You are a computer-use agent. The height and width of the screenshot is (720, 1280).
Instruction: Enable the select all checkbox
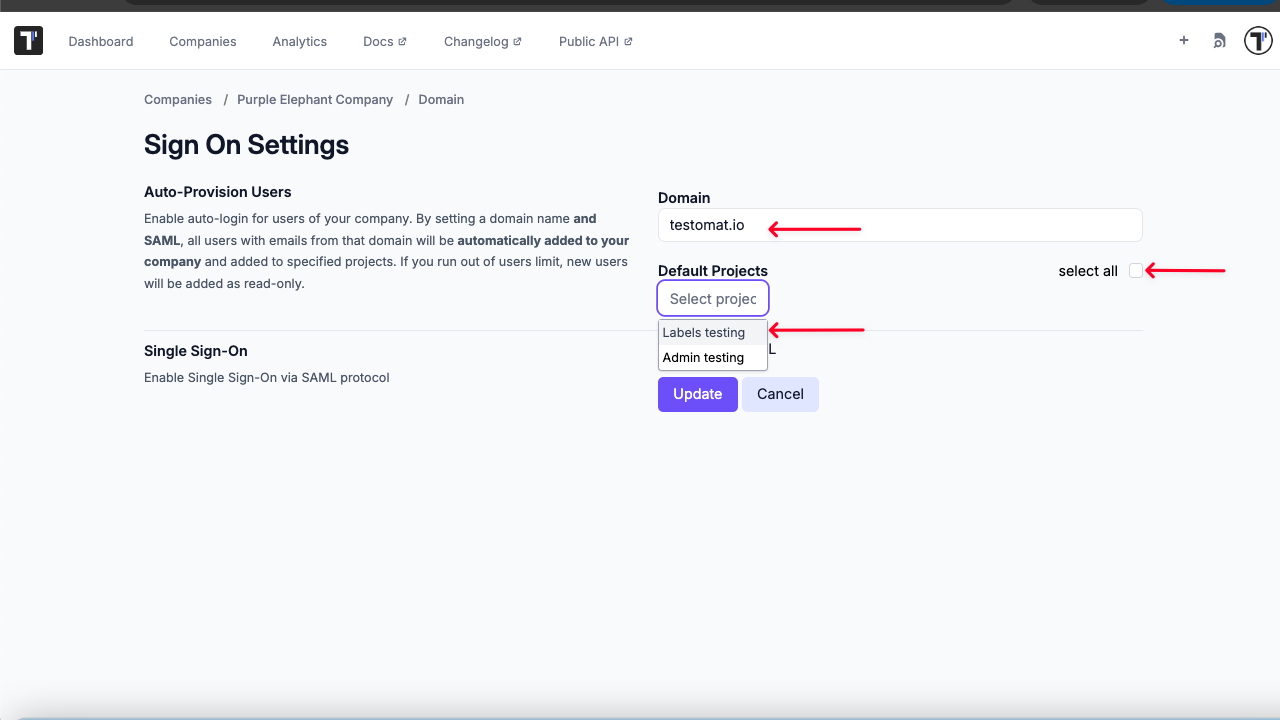pos(1135,270)
